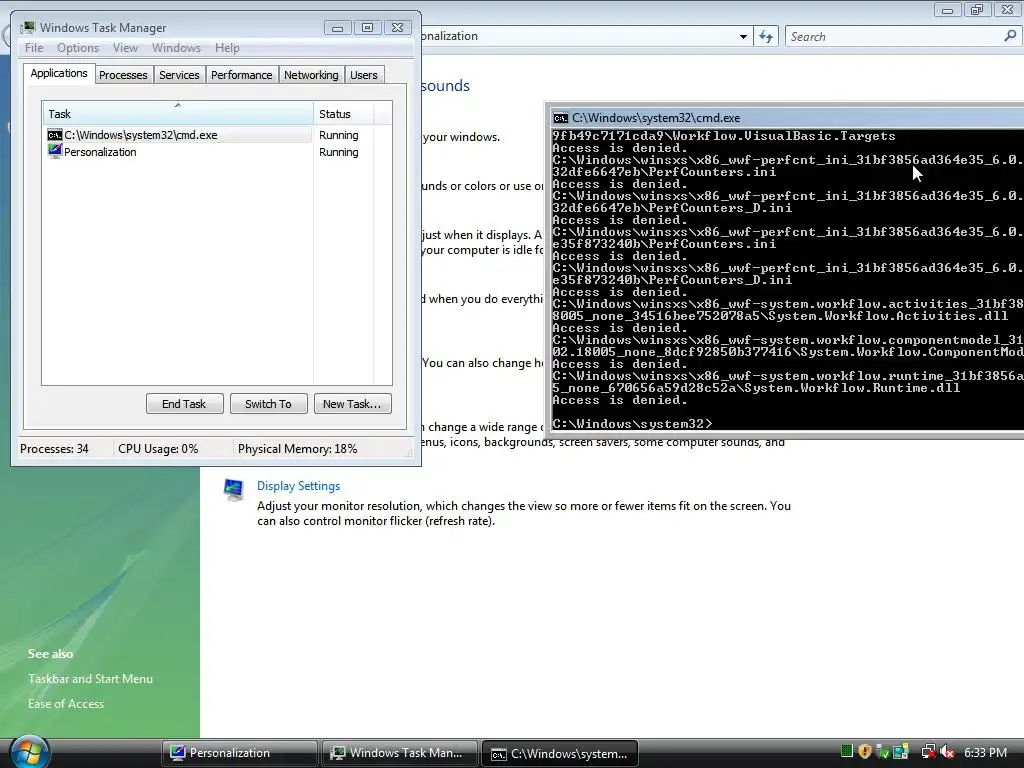Click the cmd.exe icon in task list
This screenshot has width=1024, height=768.
pyautogui.click(x=55, y=135)
